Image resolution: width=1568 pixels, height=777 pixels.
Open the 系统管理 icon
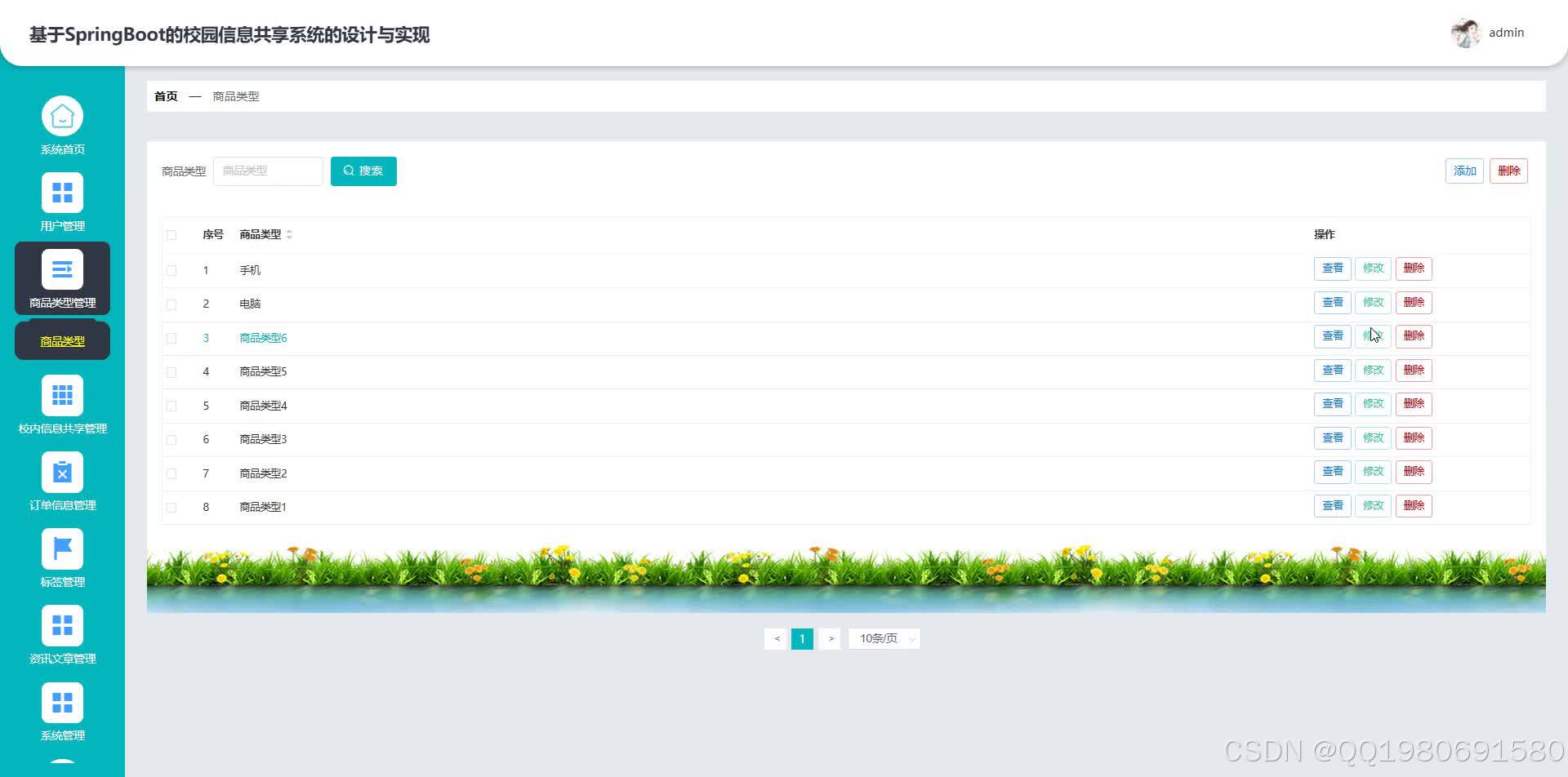[62, 703]
